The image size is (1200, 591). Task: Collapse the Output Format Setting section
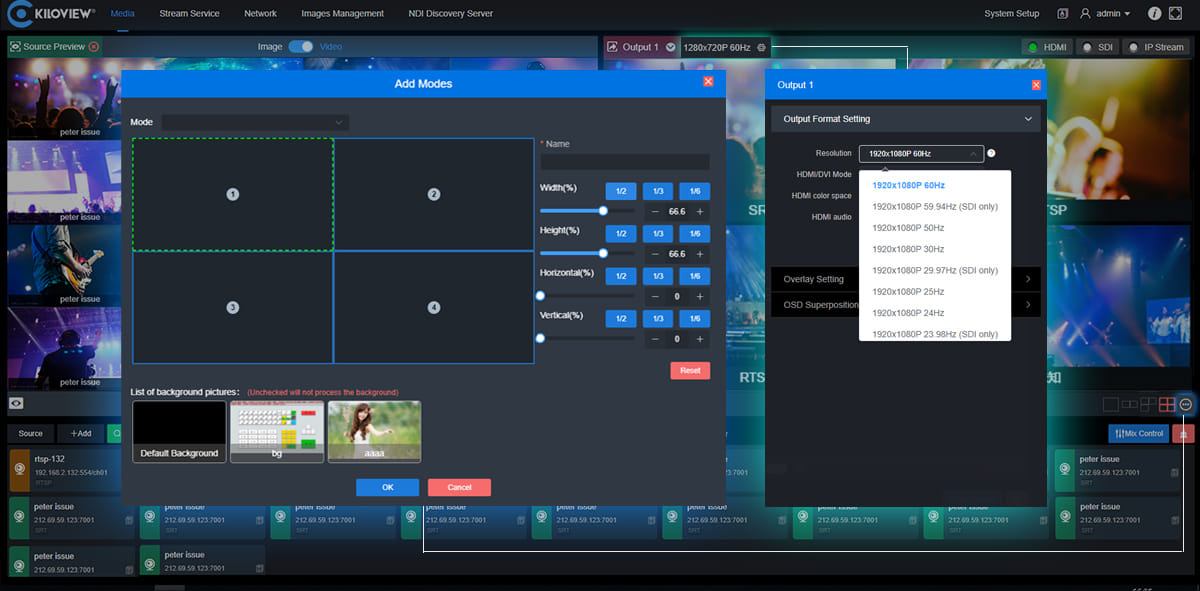[1028, 119]
